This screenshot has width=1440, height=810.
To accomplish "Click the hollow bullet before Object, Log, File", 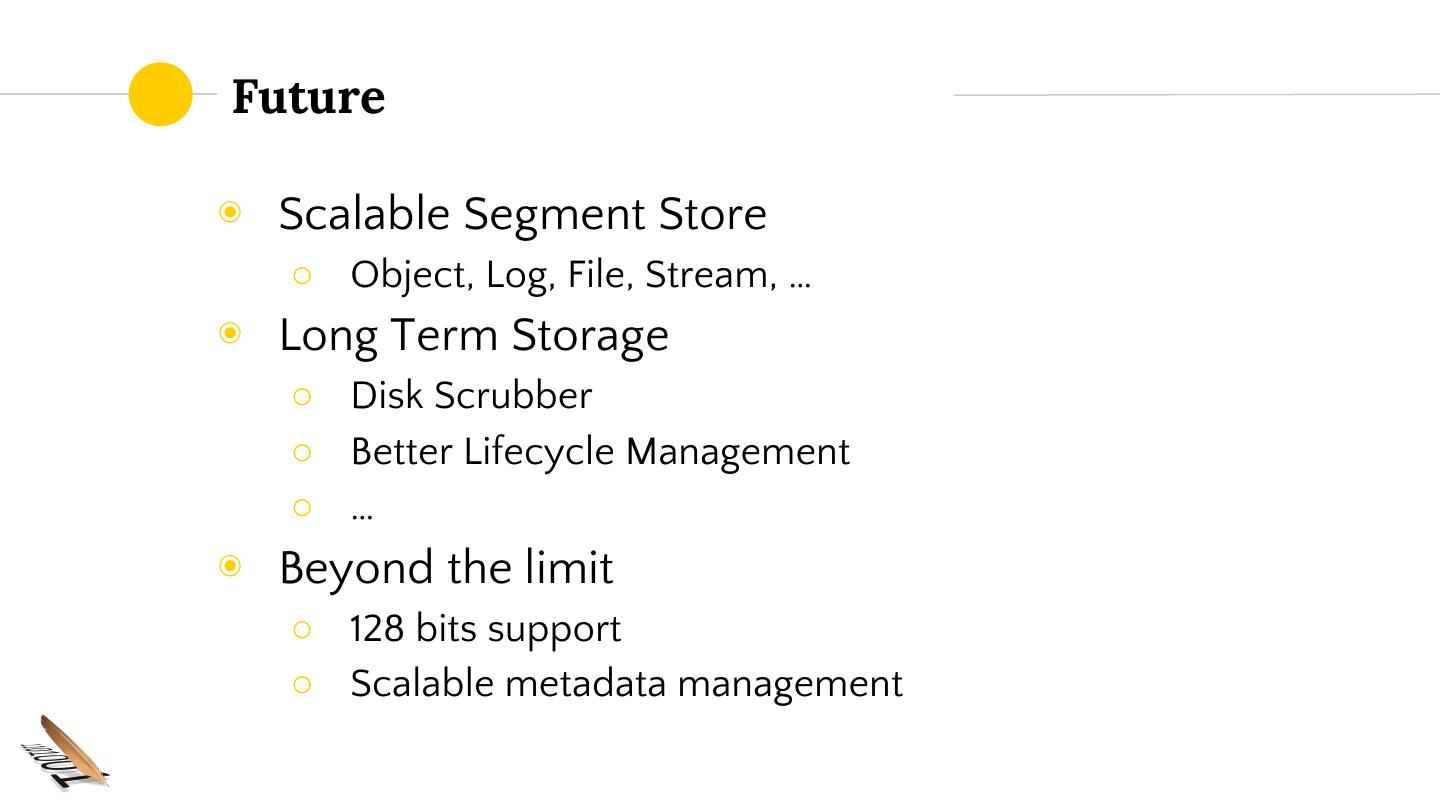I will (303, 275).
